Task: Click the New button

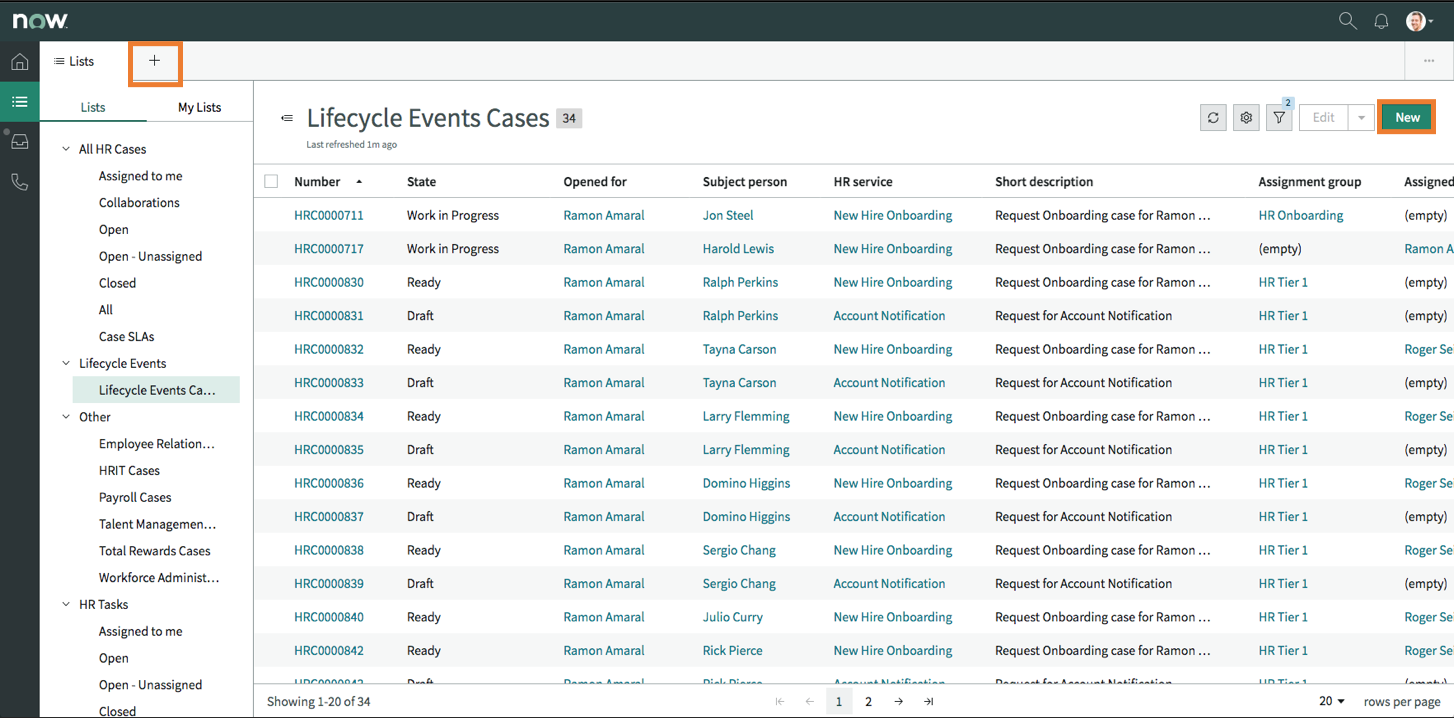Action: tap(1407, 118)
